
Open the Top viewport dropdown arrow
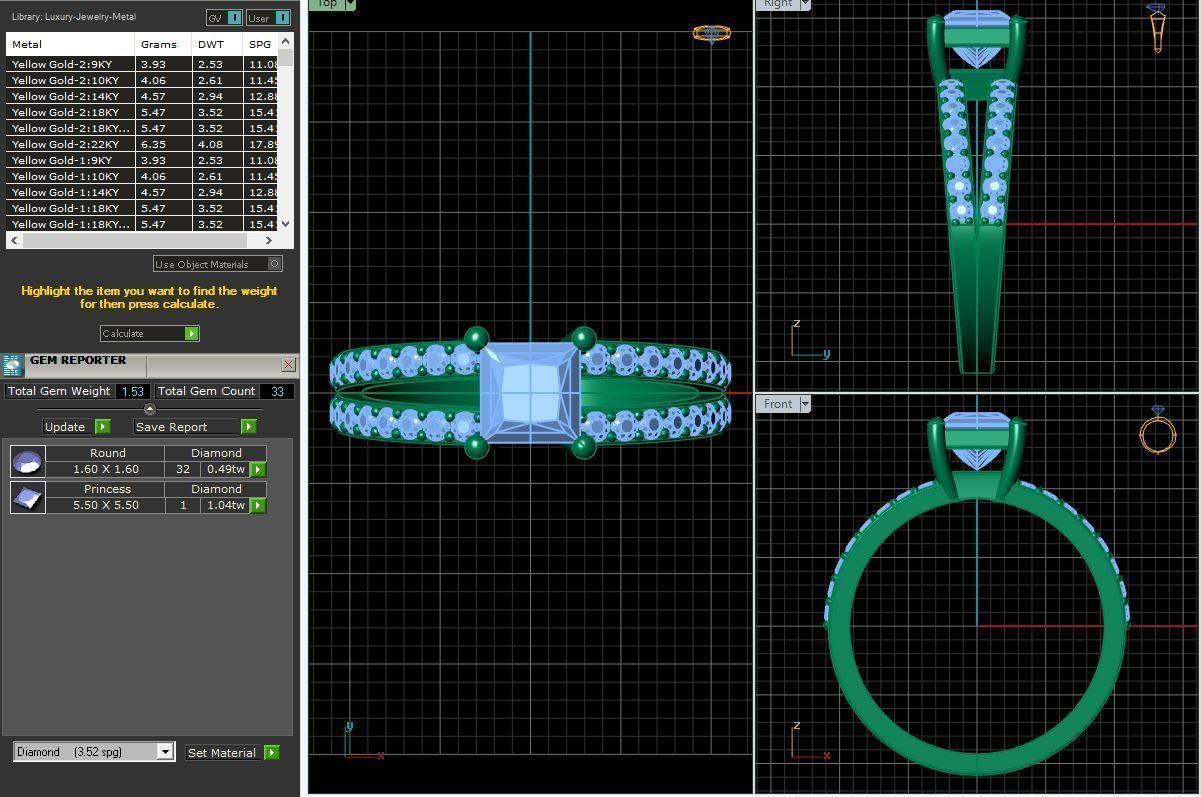349,4
